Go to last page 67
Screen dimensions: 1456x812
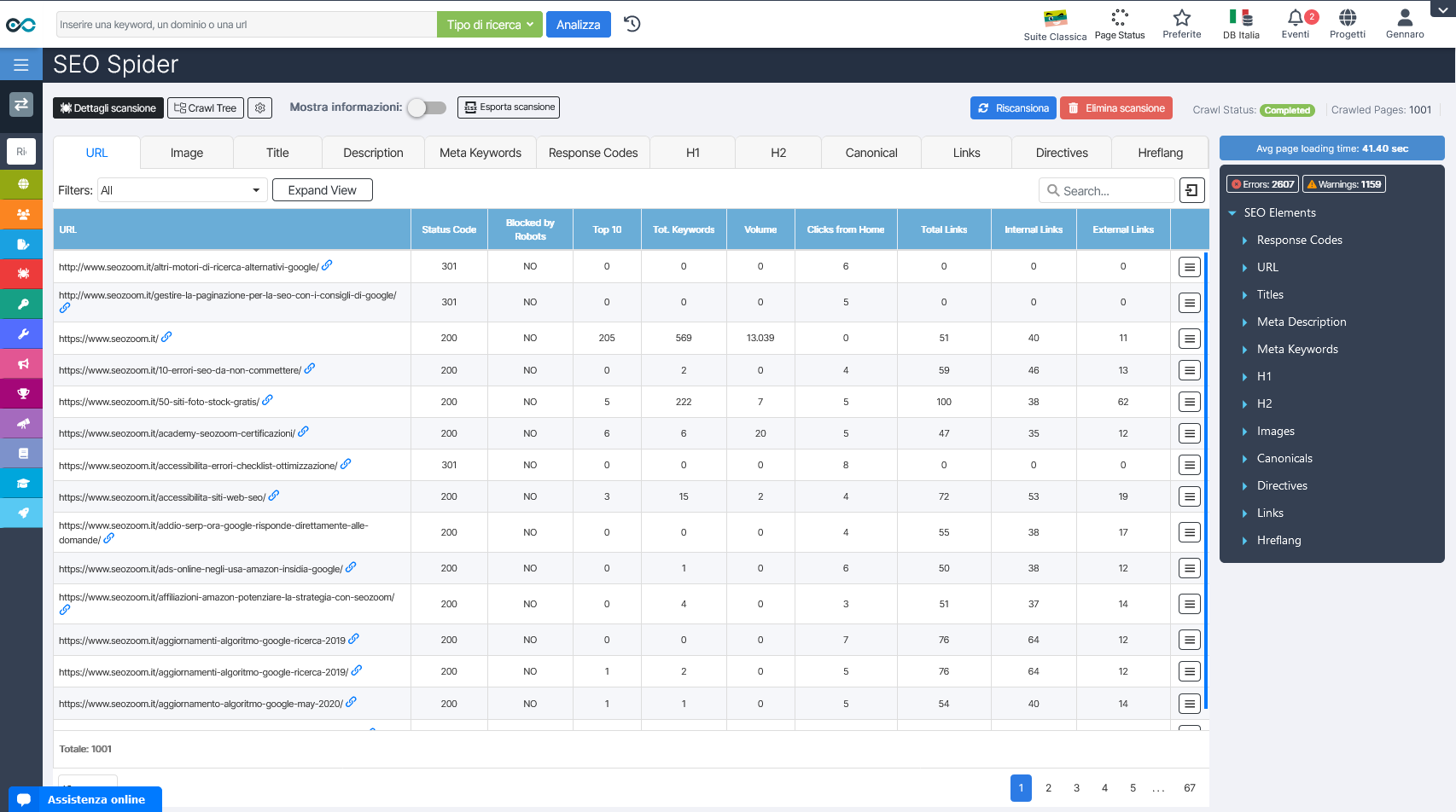(x=1190, y=788)
